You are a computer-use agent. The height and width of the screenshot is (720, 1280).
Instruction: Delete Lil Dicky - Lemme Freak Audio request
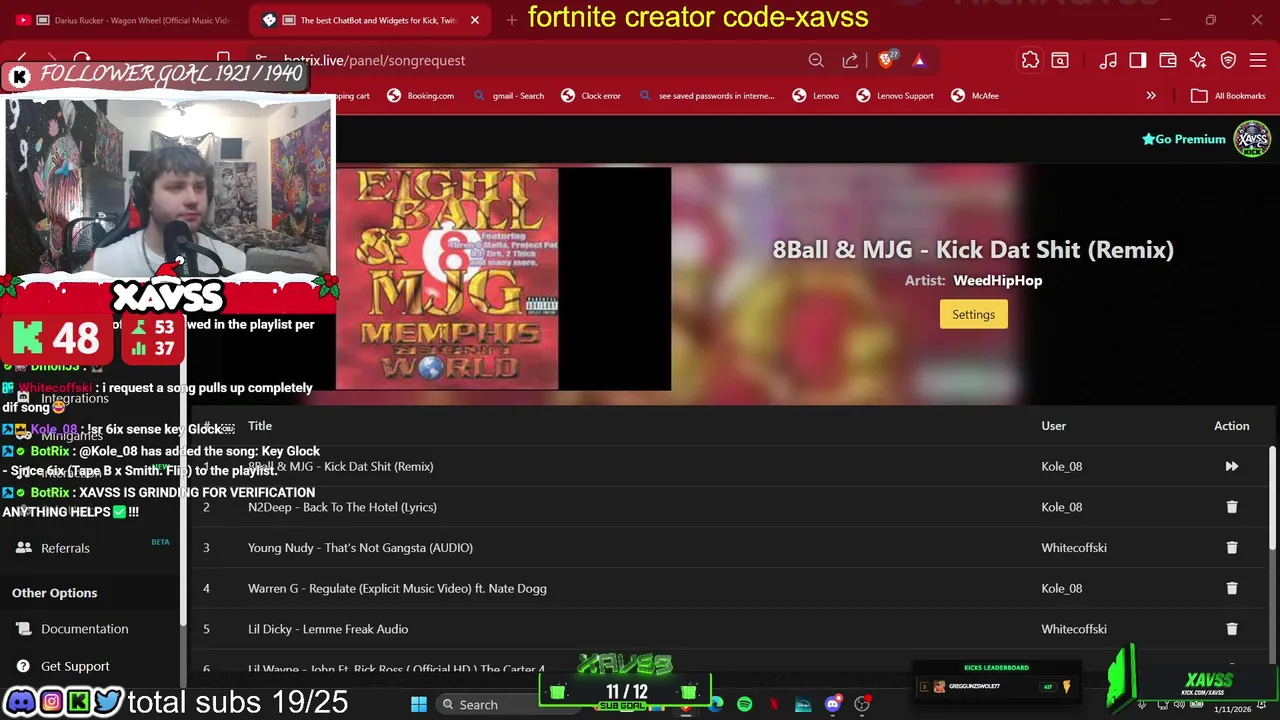(1231, 629)
